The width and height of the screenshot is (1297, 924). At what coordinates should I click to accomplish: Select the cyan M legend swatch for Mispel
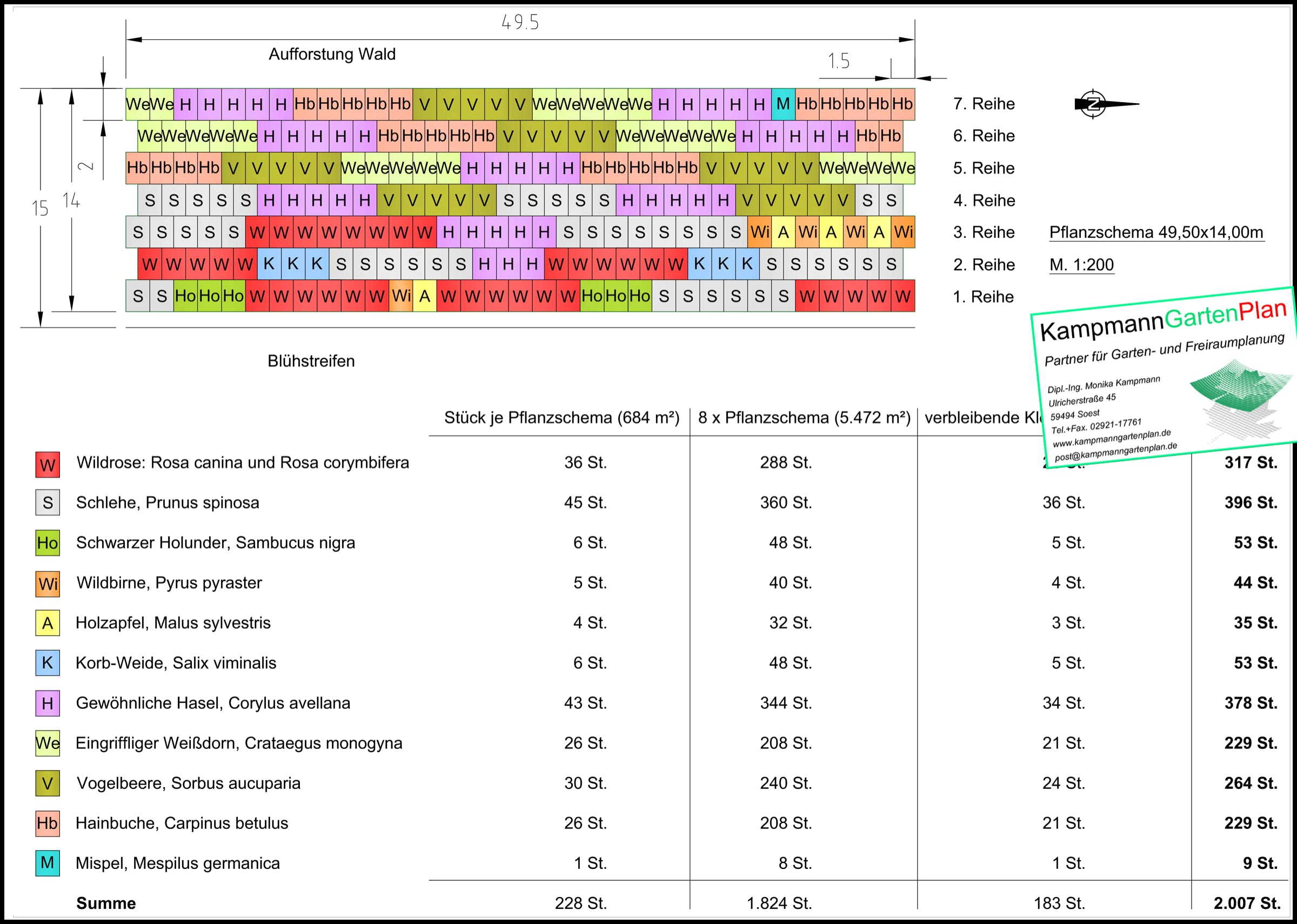coord(48,863)
